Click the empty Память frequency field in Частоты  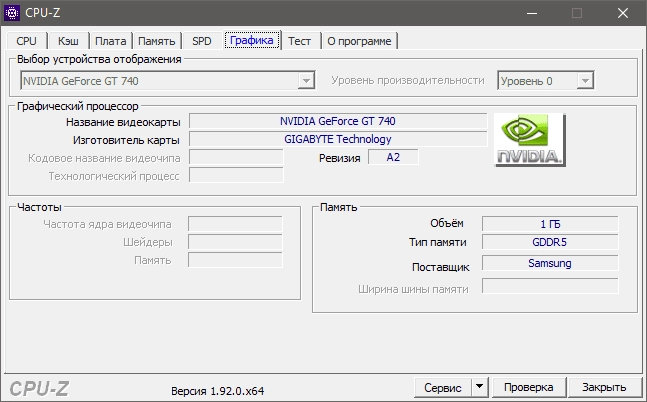(x=235, y=260)
